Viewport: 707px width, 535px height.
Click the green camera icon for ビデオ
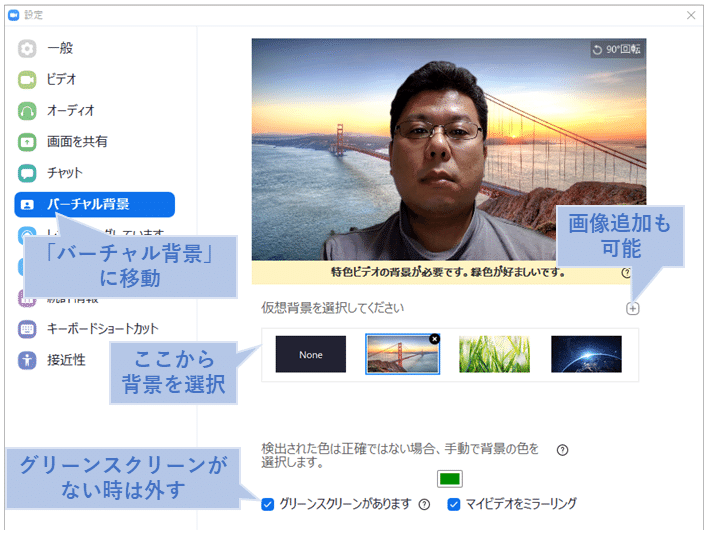tap(27, 80)
